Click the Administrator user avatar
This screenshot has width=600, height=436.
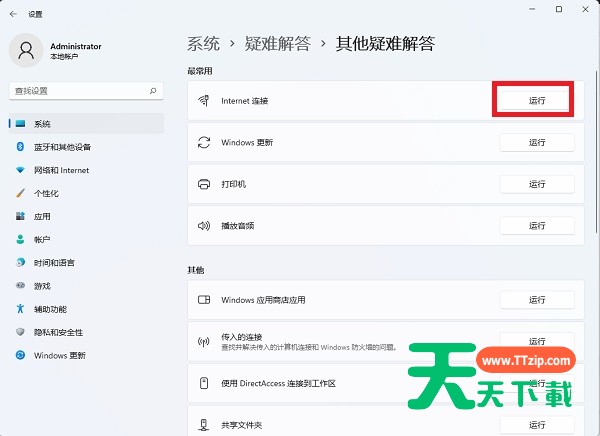coord(26,49)
